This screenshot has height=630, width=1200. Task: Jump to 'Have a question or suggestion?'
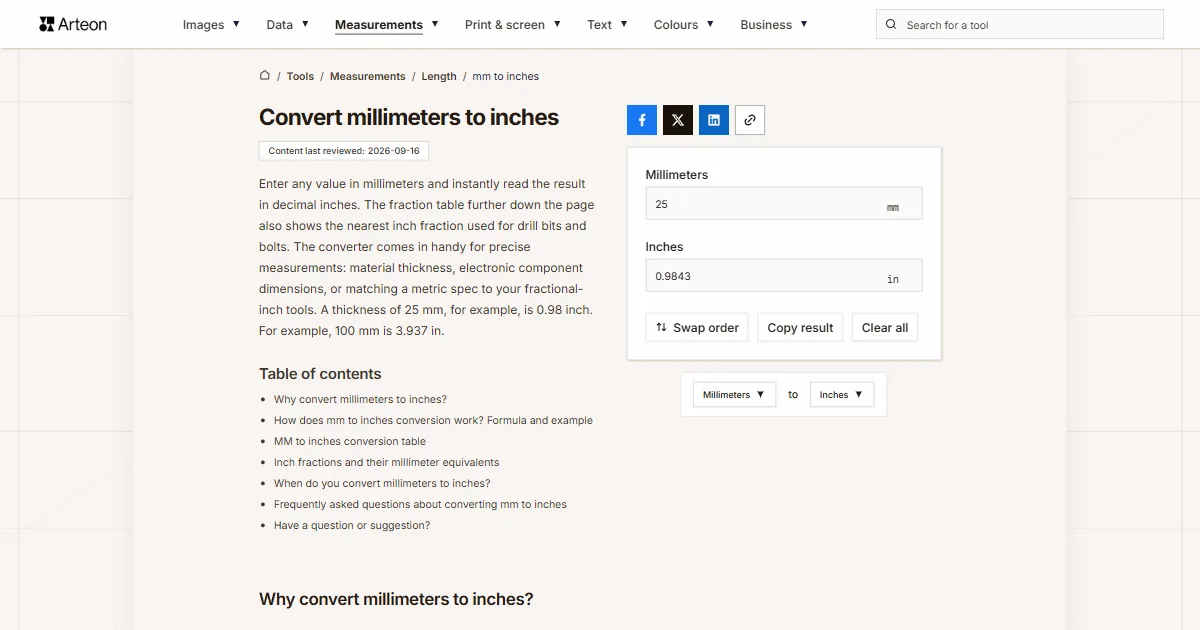tap(352, 525)
